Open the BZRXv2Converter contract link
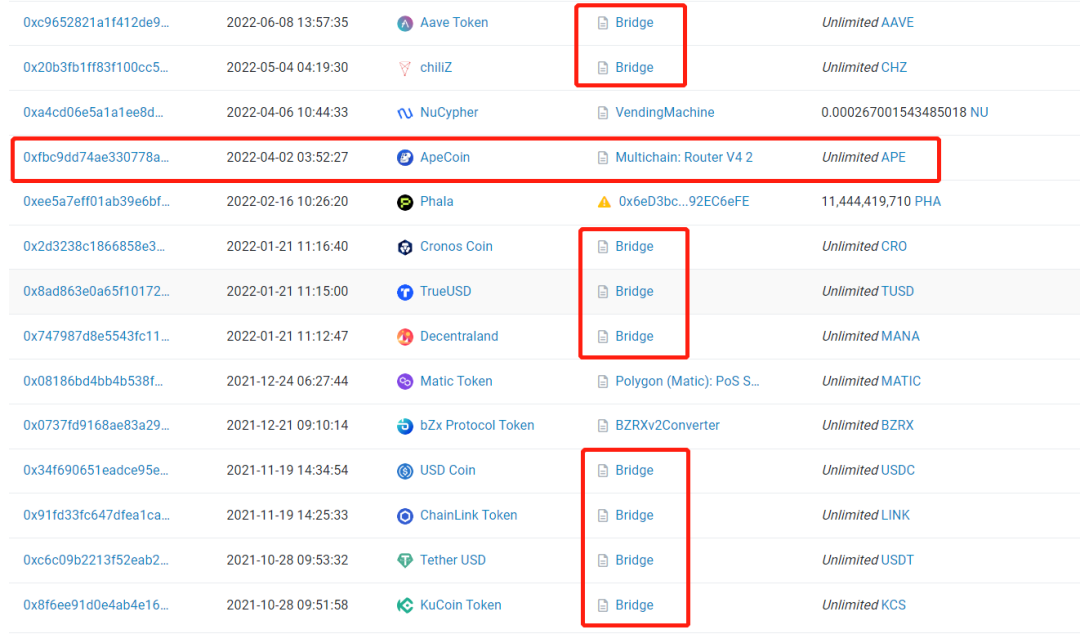This screenshot has height=643, width=1080. point(667,425)
